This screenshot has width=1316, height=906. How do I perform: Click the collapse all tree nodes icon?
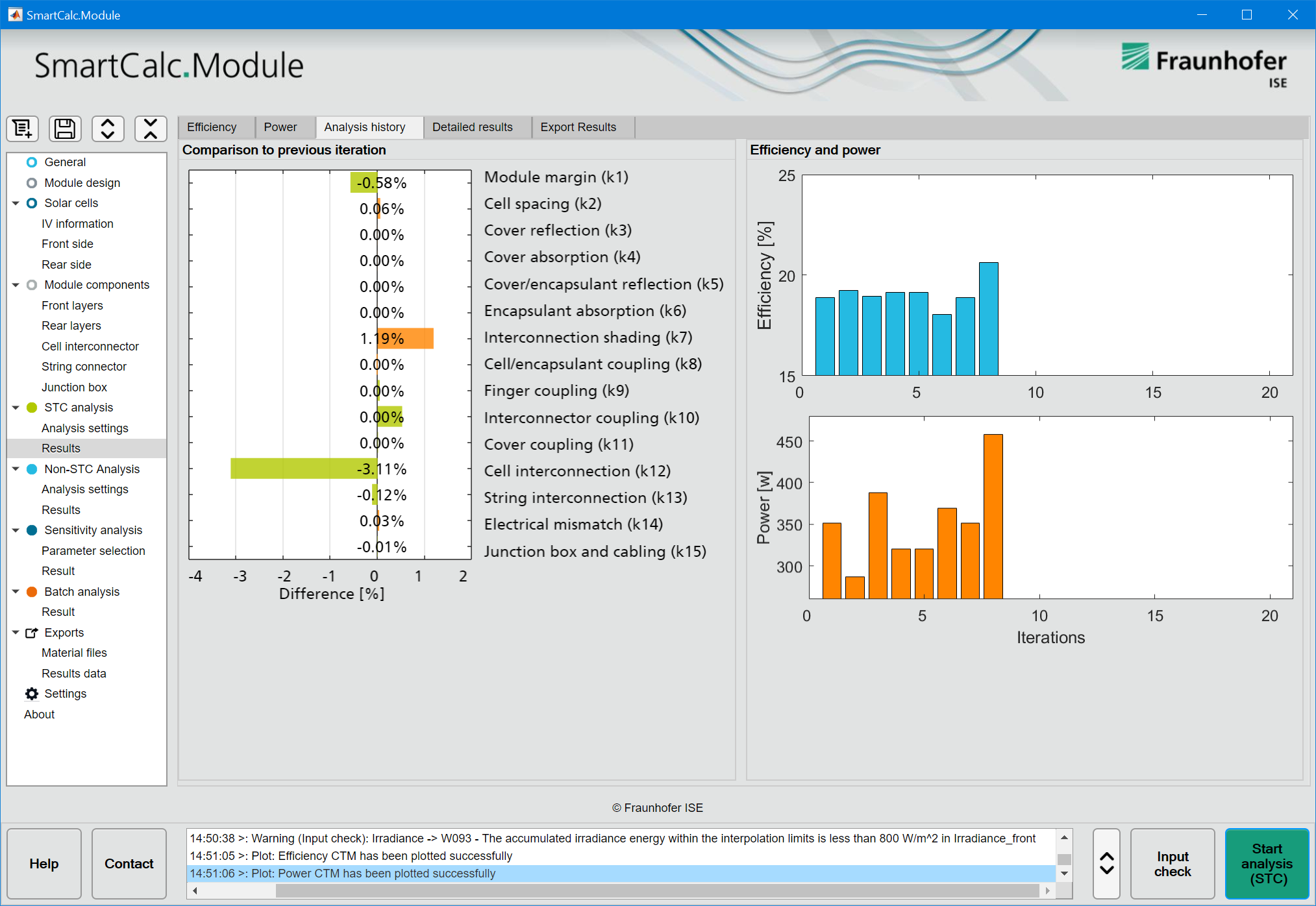(151, 129)
